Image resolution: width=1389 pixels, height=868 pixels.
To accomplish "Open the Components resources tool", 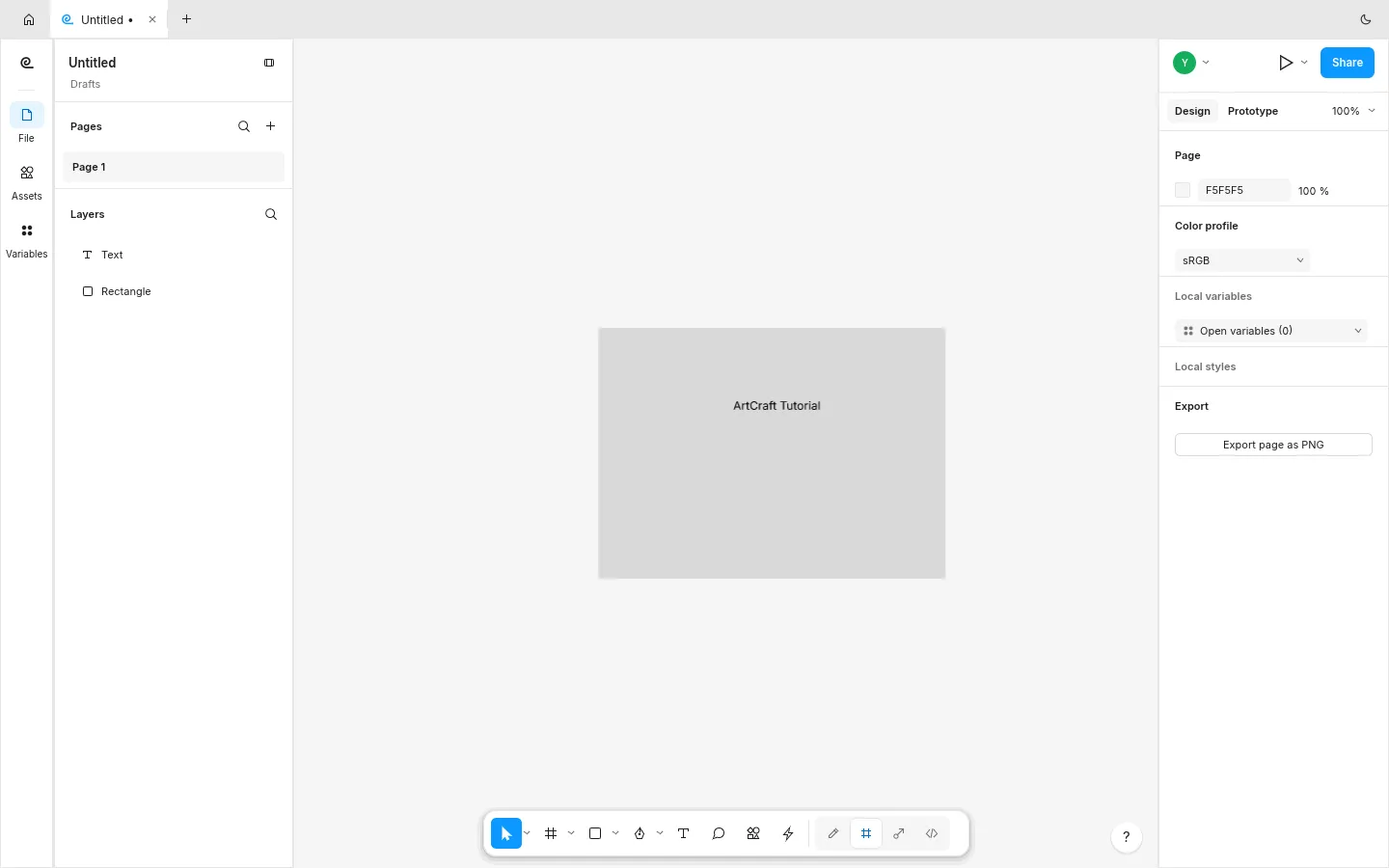I will pos(753,833).
